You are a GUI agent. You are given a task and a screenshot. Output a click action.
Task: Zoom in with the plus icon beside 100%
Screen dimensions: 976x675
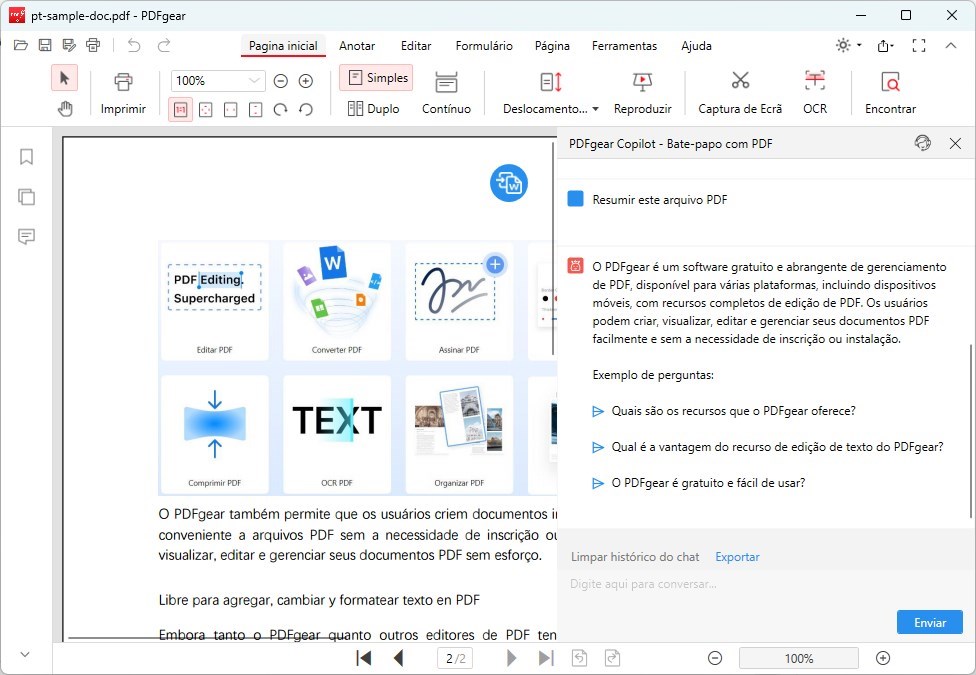pyautogui.click(x=306, y=81)
